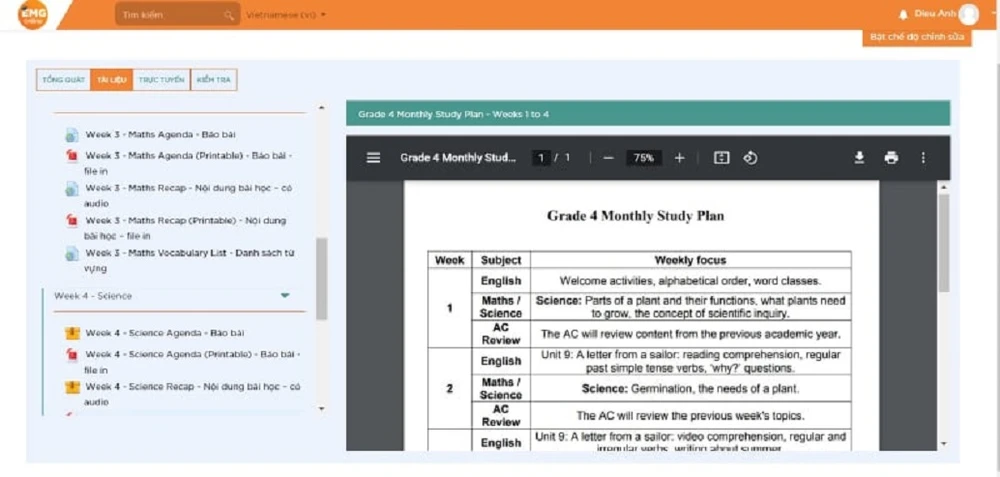Viewport: 1000px width, 477px height.
Task: Click the notification bell icon
Action: click(904, 14)
